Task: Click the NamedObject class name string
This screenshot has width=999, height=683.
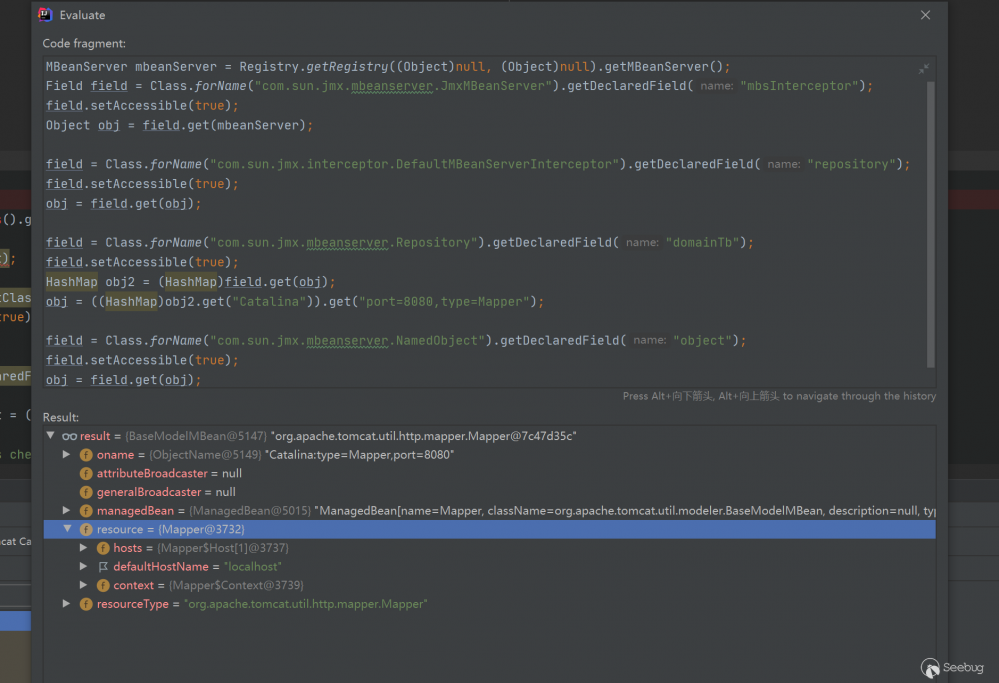Action: point(347,340)
